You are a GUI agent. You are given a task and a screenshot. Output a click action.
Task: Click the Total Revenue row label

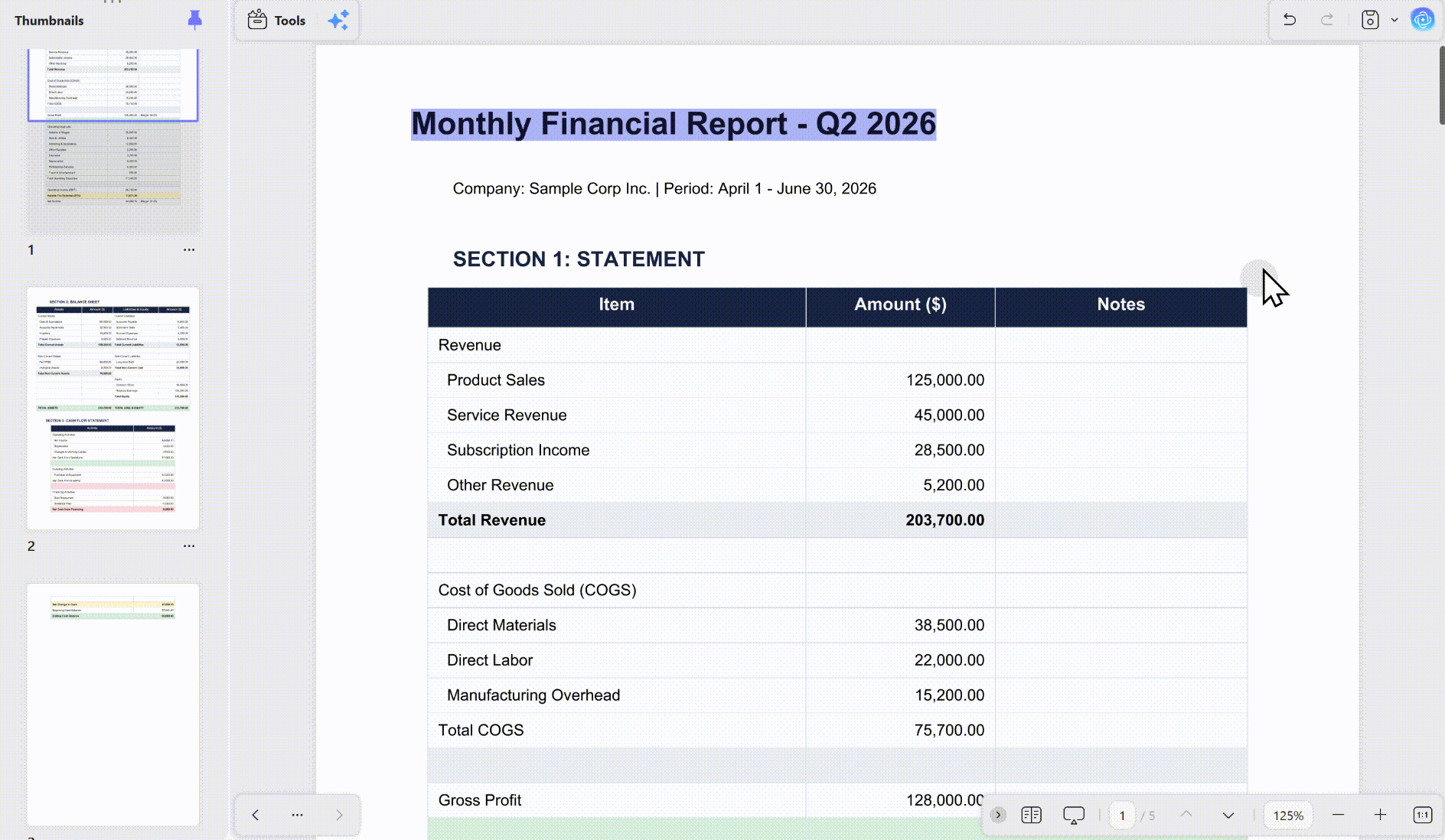point(492,520)
